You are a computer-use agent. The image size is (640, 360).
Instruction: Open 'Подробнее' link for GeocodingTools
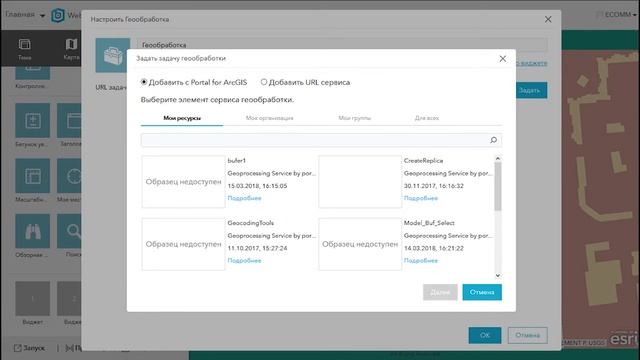coord(244,260)
